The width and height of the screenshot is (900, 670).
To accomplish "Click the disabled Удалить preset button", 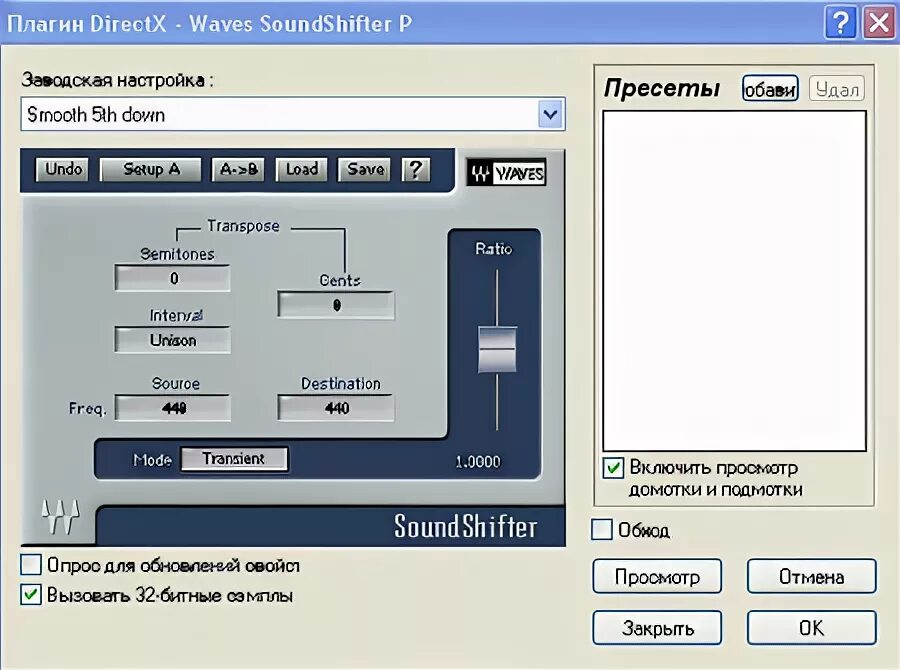I will 837,89.
